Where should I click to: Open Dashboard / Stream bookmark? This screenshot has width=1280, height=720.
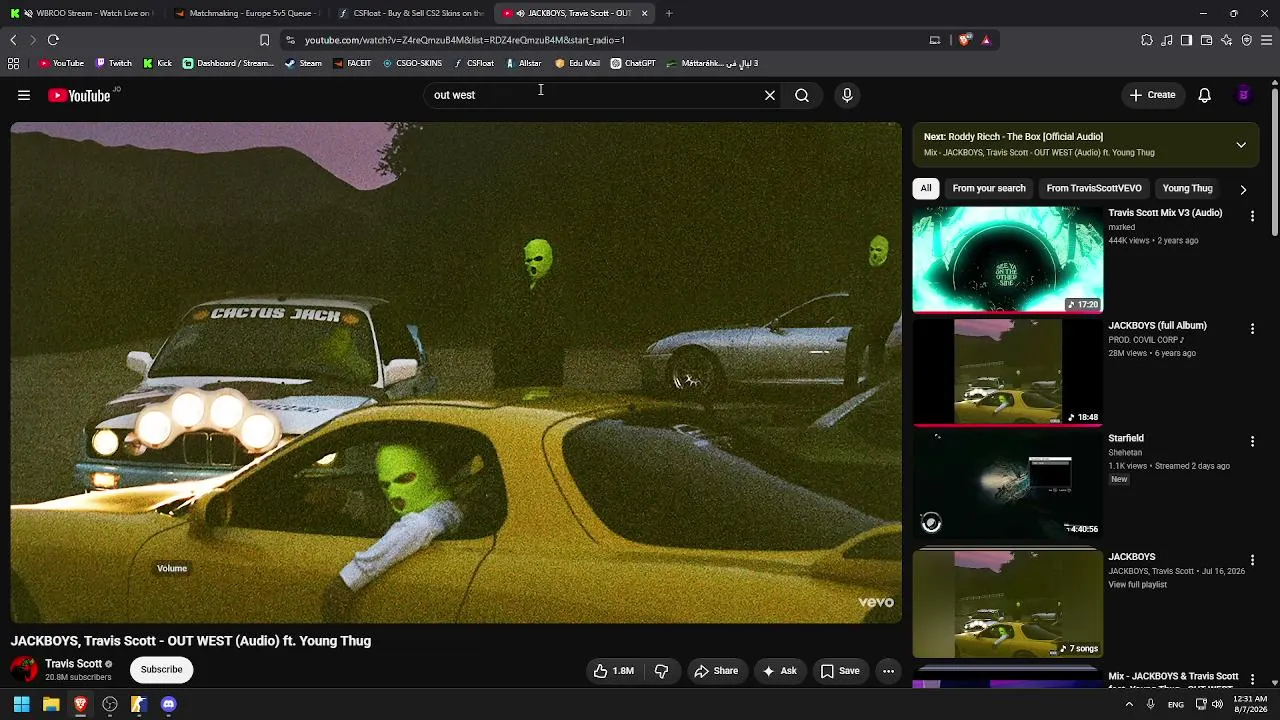click(x=228, y=63)
